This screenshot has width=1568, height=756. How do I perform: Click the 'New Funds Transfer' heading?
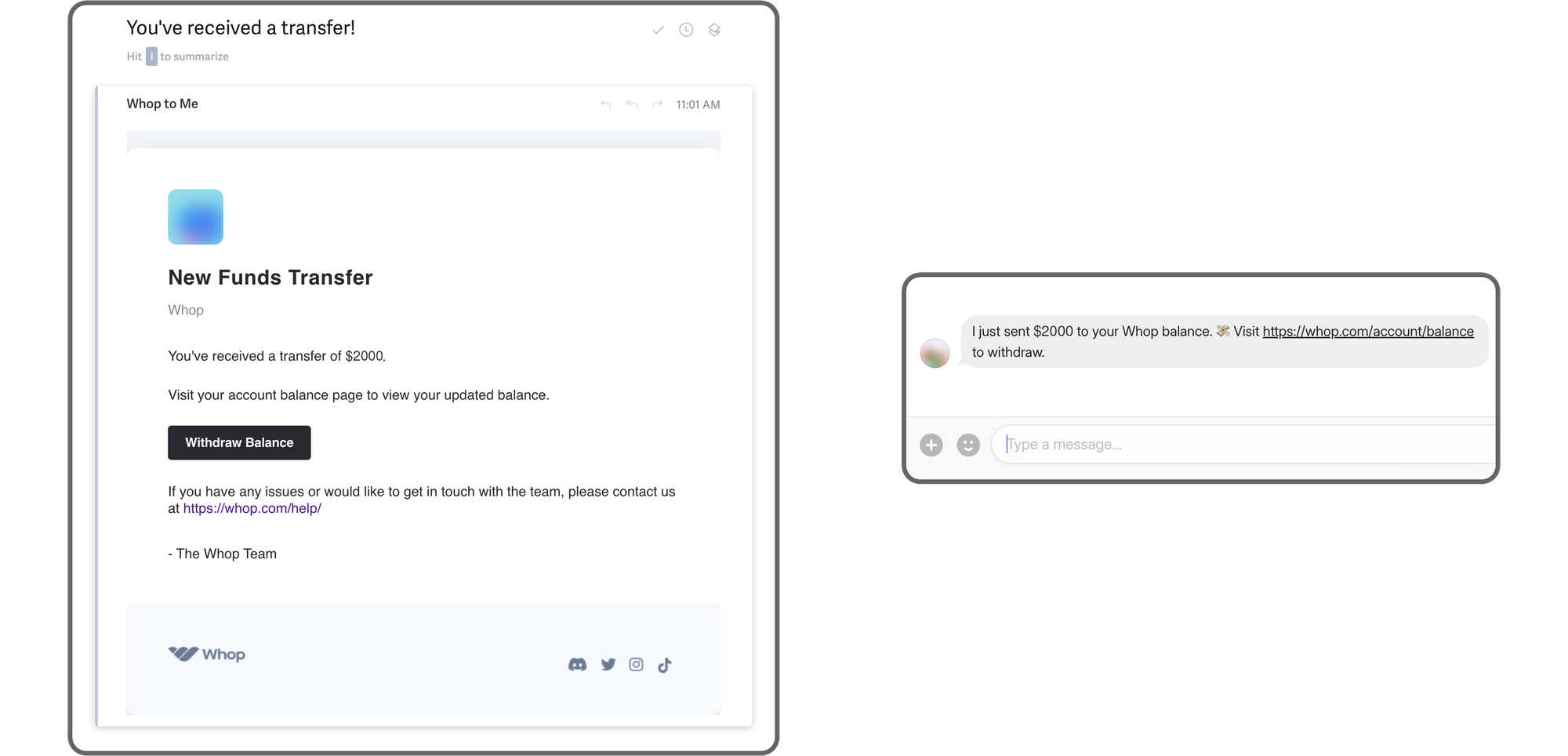pos(270,278)
